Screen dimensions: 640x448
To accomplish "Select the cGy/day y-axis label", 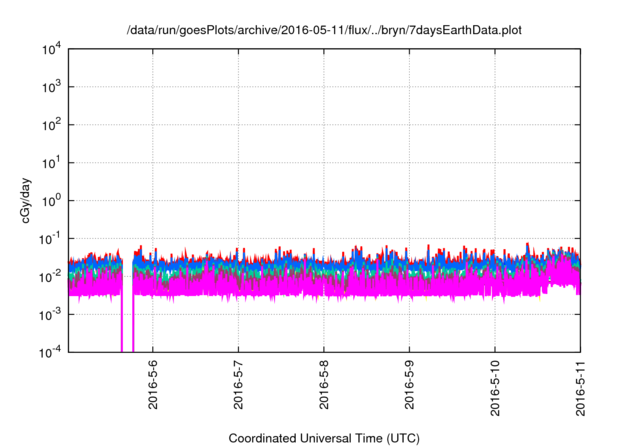I will pyautogui.click(x=25, y=200).
